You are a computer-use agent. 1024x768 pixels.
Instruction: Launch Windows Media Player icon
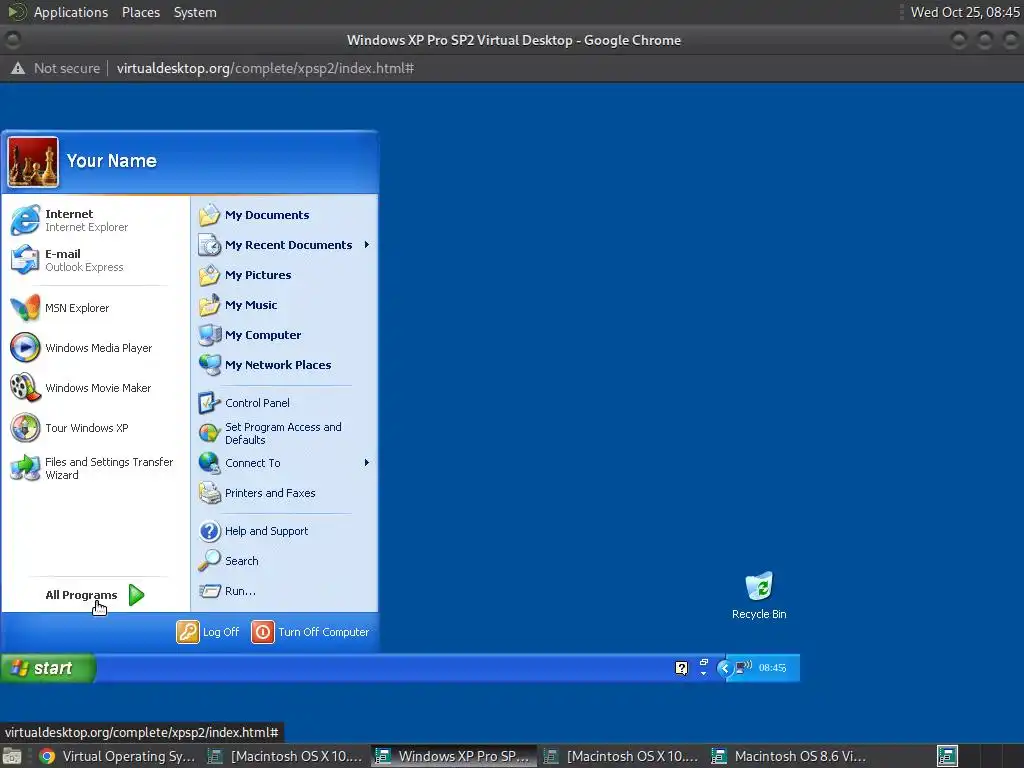25,347
